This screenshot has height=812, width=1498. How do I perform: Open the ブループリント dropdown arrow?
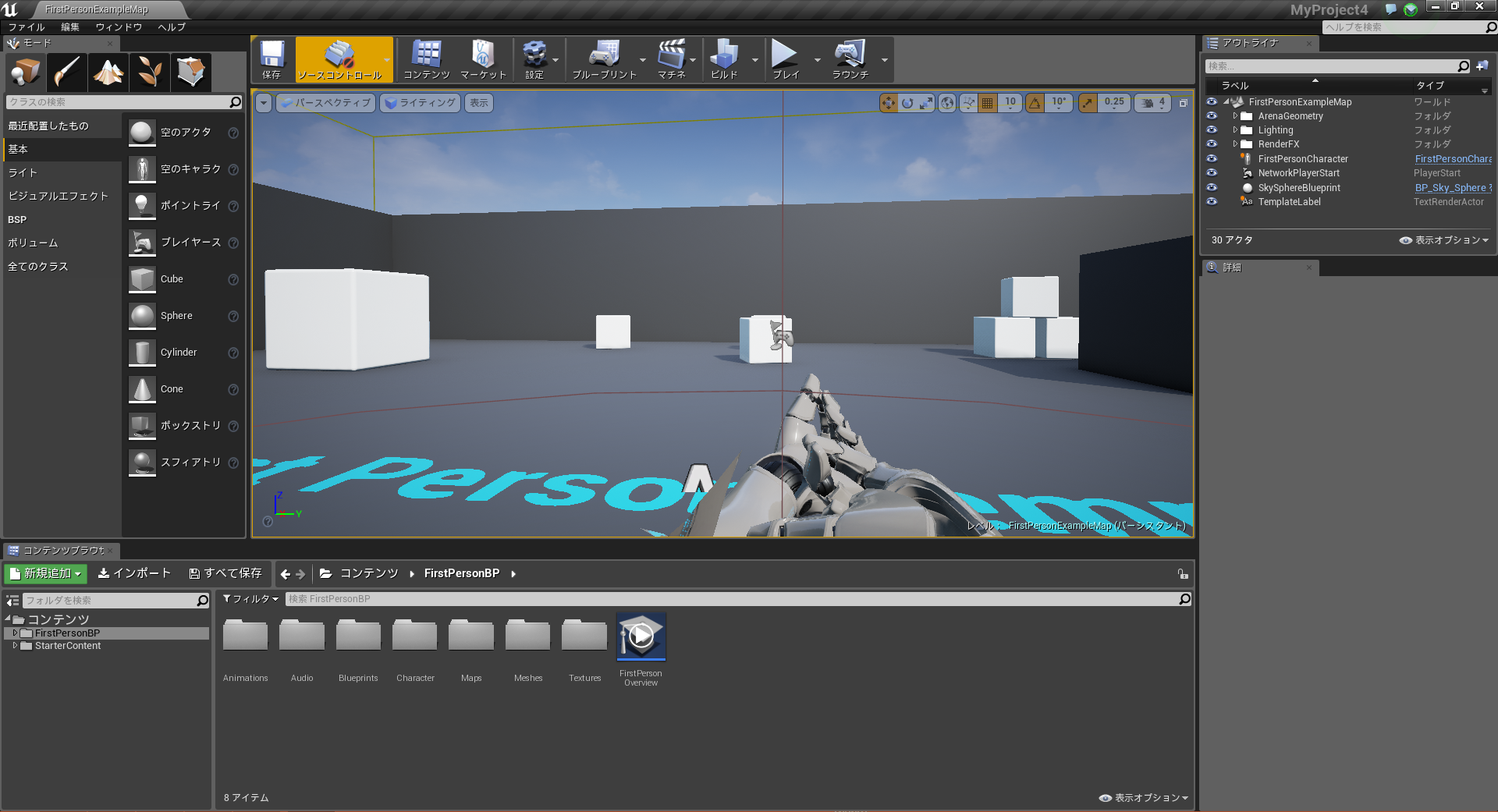click(642, 60)
